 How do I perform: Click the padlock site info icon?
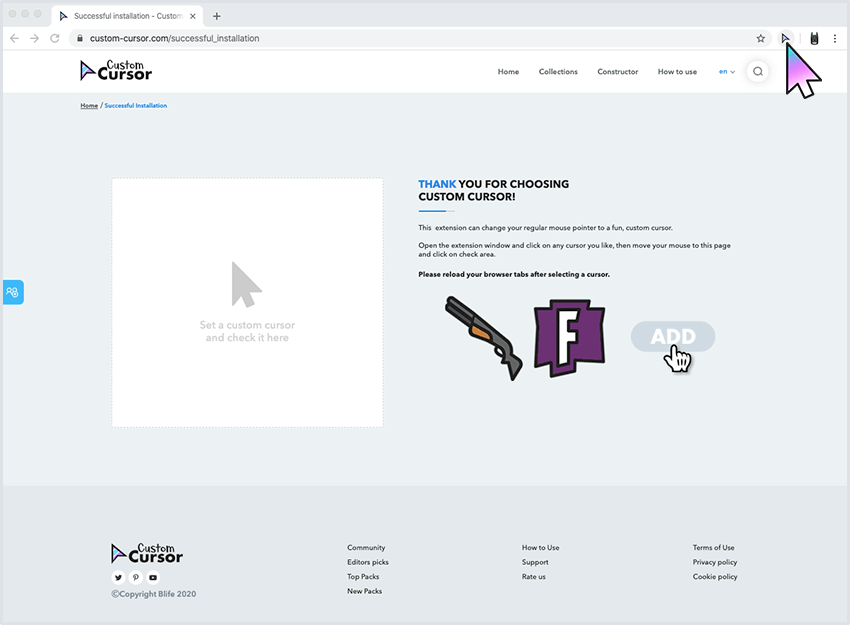[x=80, y=38]
